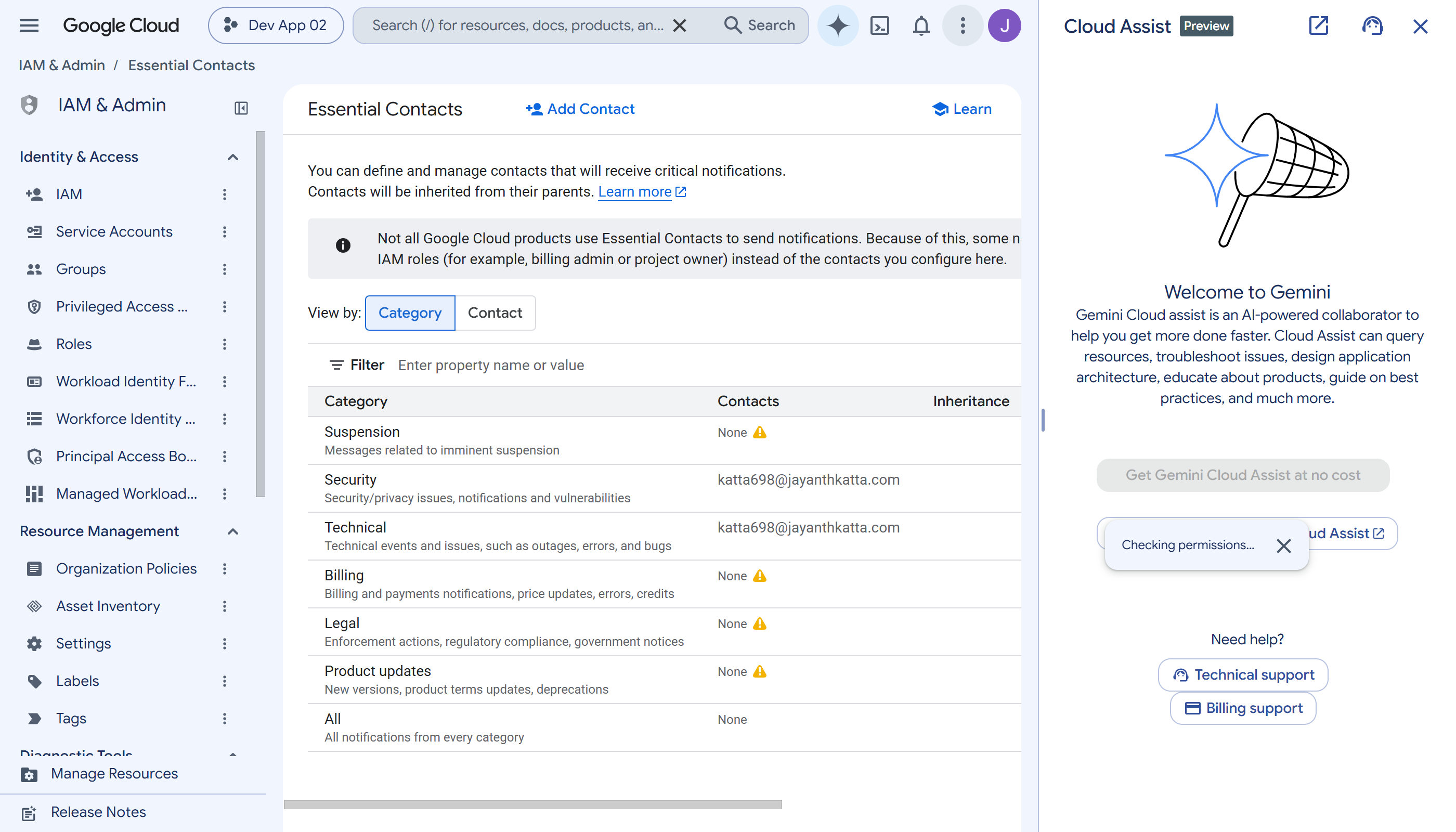
Task: Follow the Learn more link
Action: coord(642,192)
